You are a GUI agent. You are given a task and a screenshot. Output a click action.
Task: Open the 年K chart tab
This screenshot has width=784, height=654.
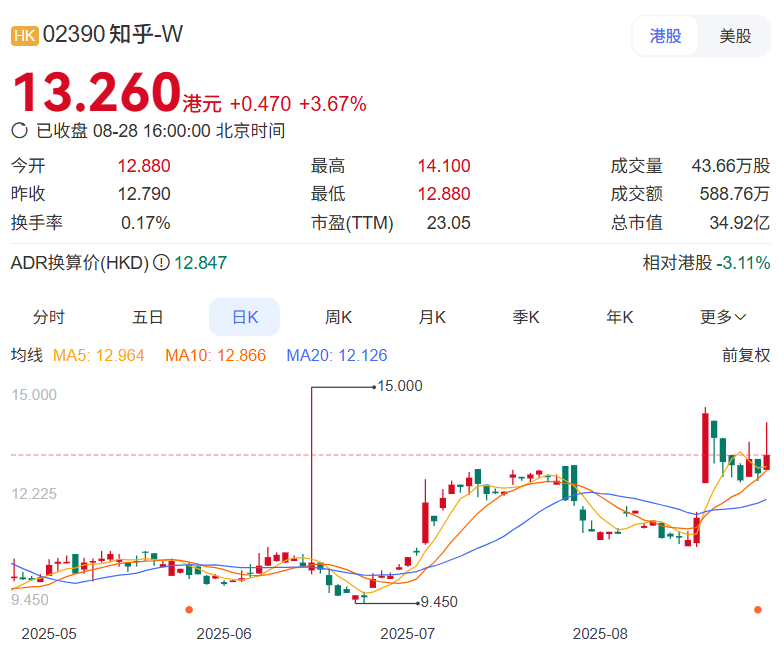pos(620,317)
